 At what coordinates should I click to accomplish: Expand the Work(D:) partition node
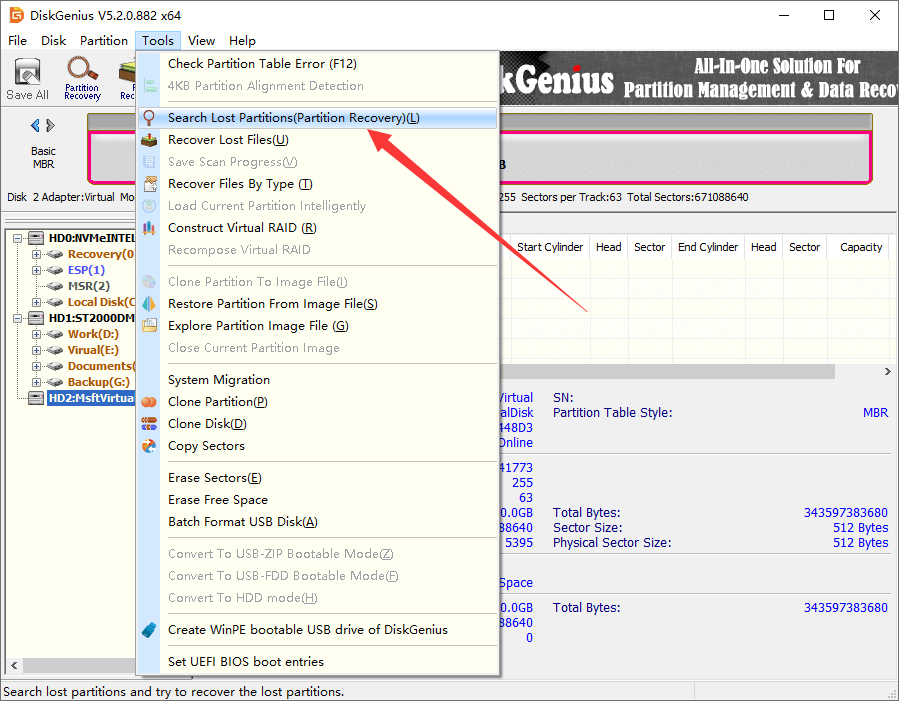pos(36,334)
